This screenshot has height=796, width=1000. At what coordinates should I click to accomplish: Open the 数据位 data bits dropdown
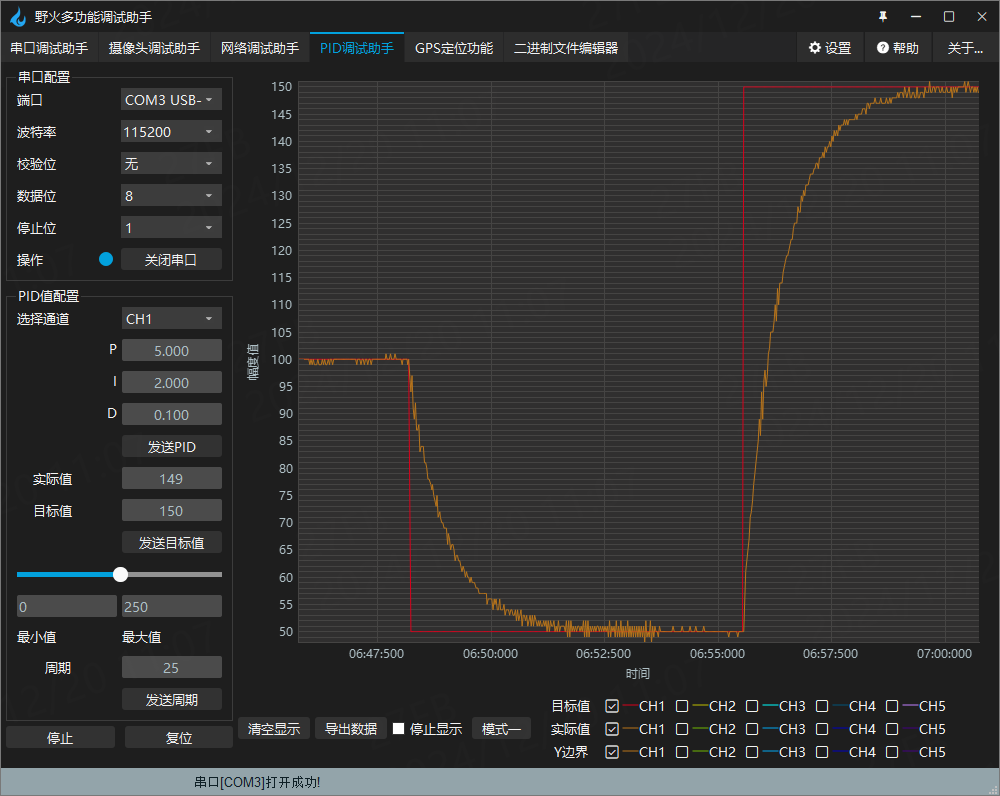[171, 195]
